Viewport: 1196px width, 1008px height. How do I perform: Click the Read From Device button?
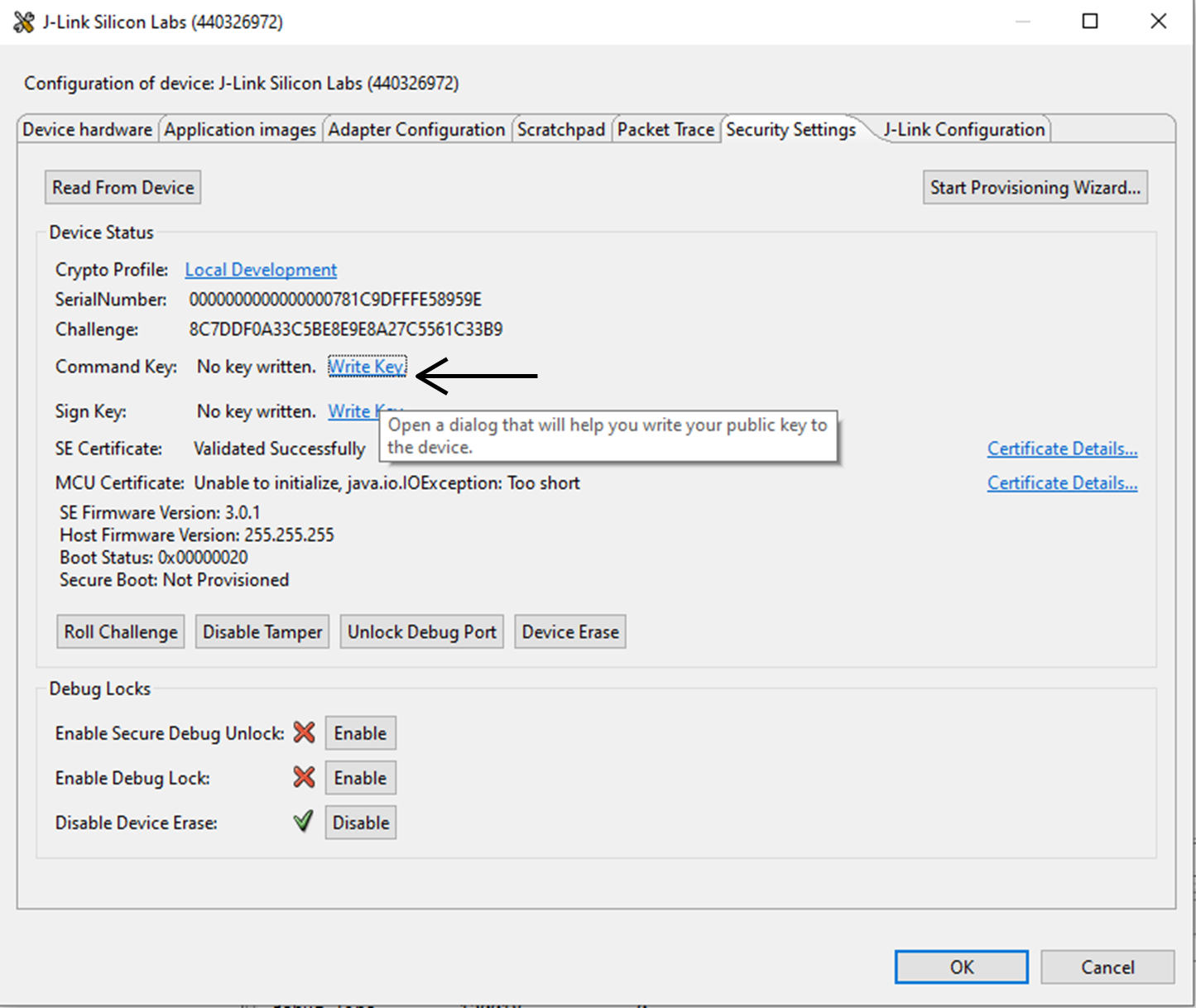[123, 188]
